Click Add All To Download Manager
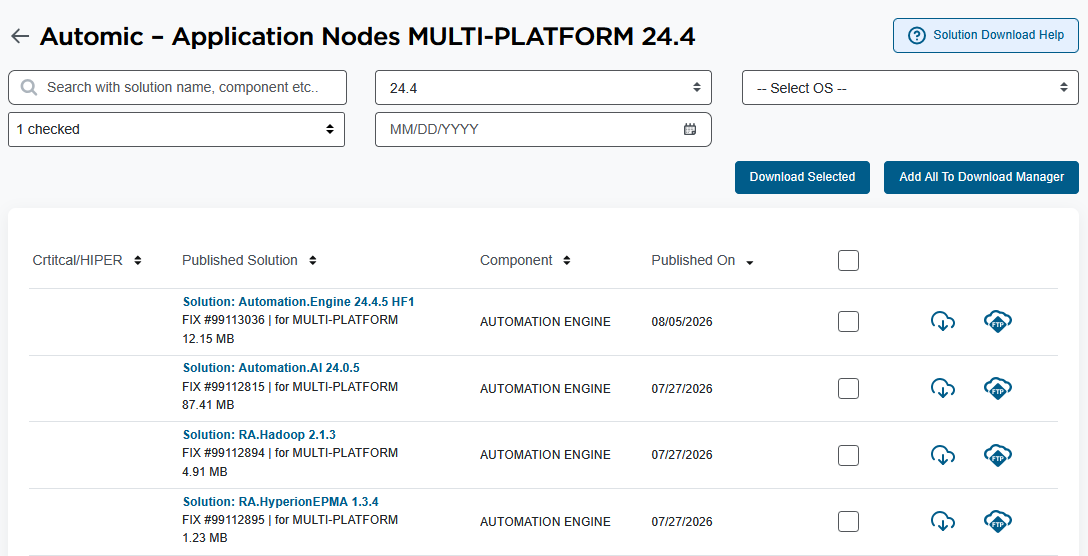1088x556 pixels. point(981,177)
